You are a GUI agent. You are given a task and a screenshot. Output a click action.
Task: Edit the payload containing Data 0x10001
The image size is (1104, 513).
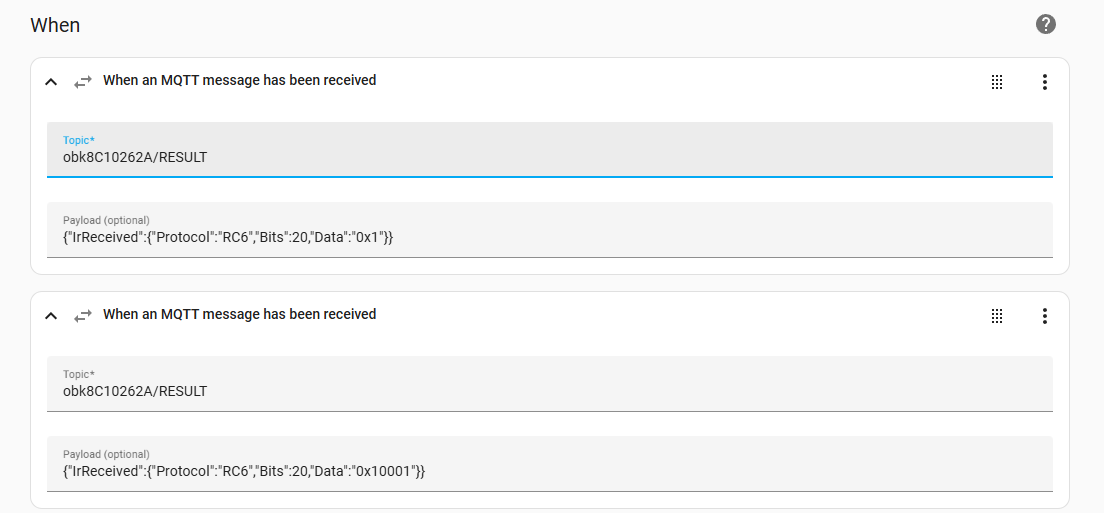[550, 464]
